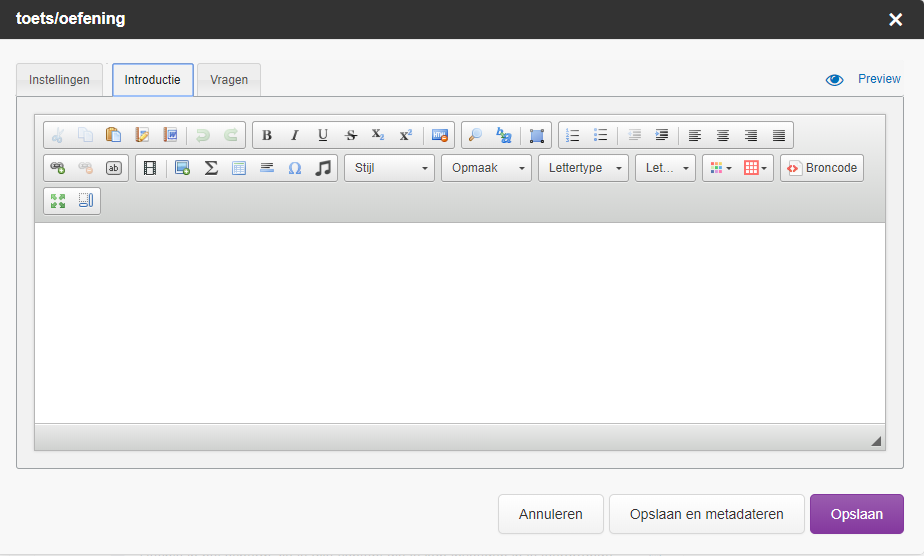Open the text color picker

719,168
